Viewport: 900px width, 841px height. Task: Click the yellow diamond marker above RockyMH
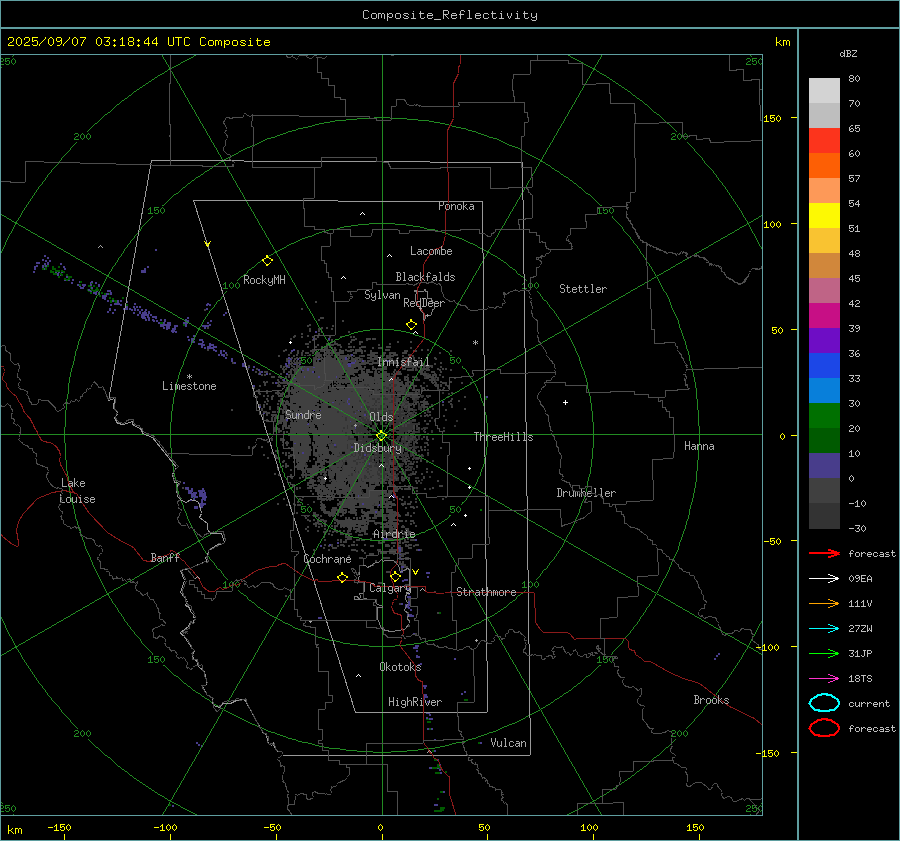pyautogui.click(x=267, y=261)
